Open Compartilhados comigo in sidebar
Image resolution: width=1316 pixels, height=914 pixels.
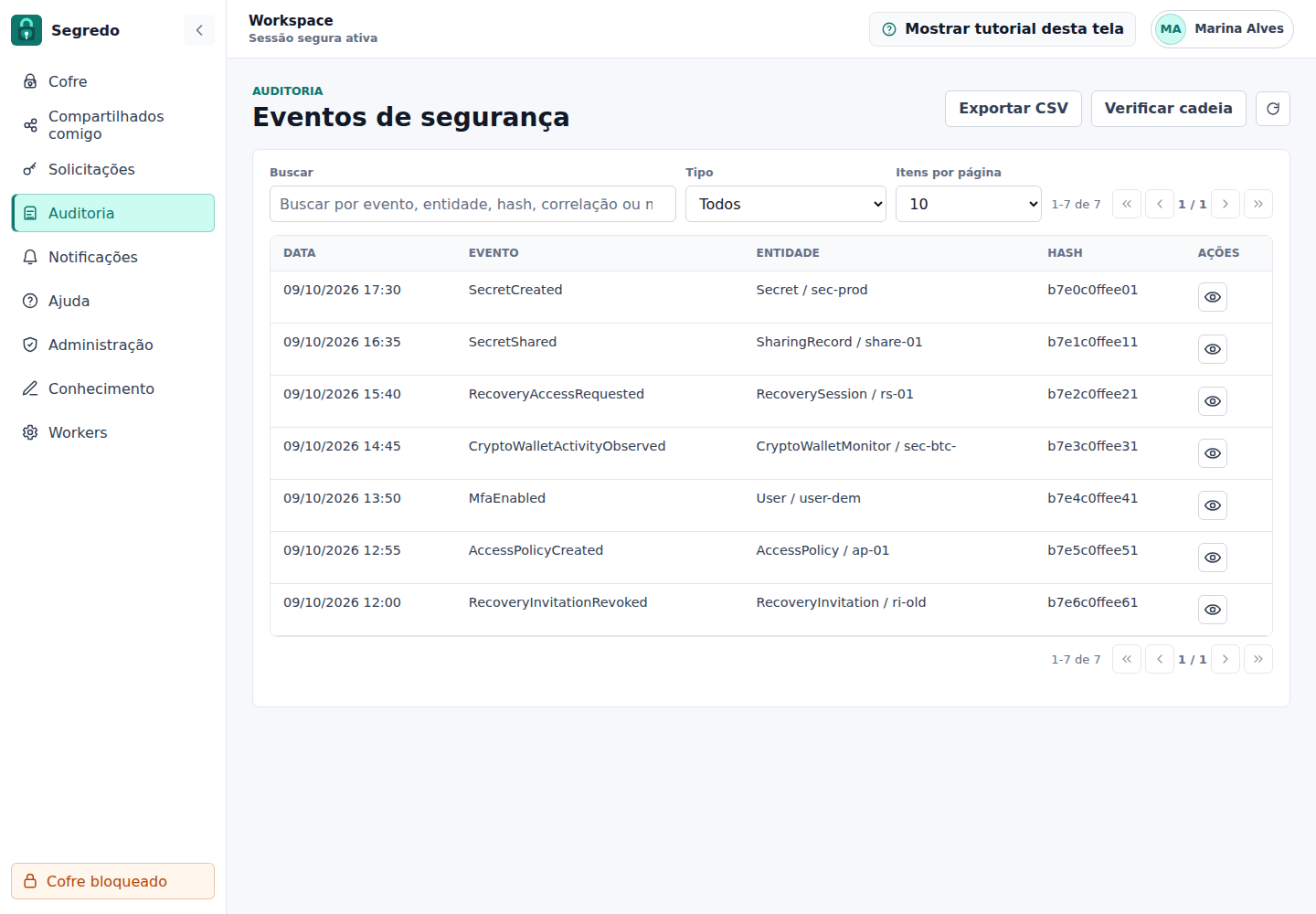112,125
